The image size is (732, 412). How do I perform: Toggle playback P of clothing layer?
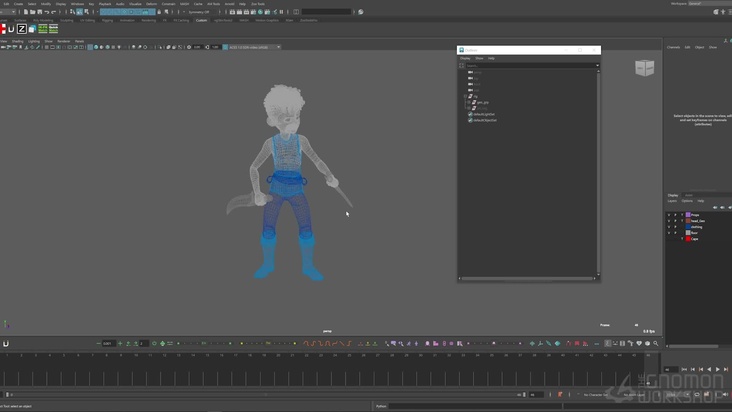pyautogui.click(x=675, y=227)
